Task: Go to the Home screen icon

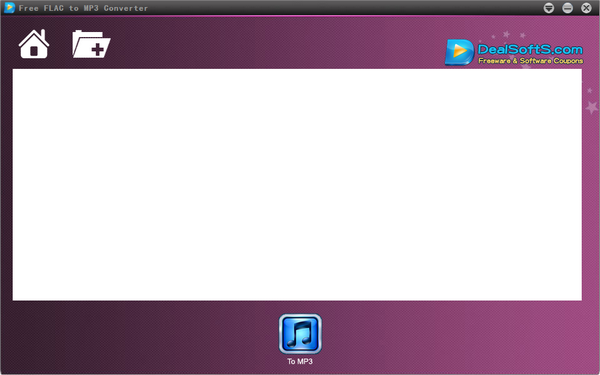Action: [34, 44]
